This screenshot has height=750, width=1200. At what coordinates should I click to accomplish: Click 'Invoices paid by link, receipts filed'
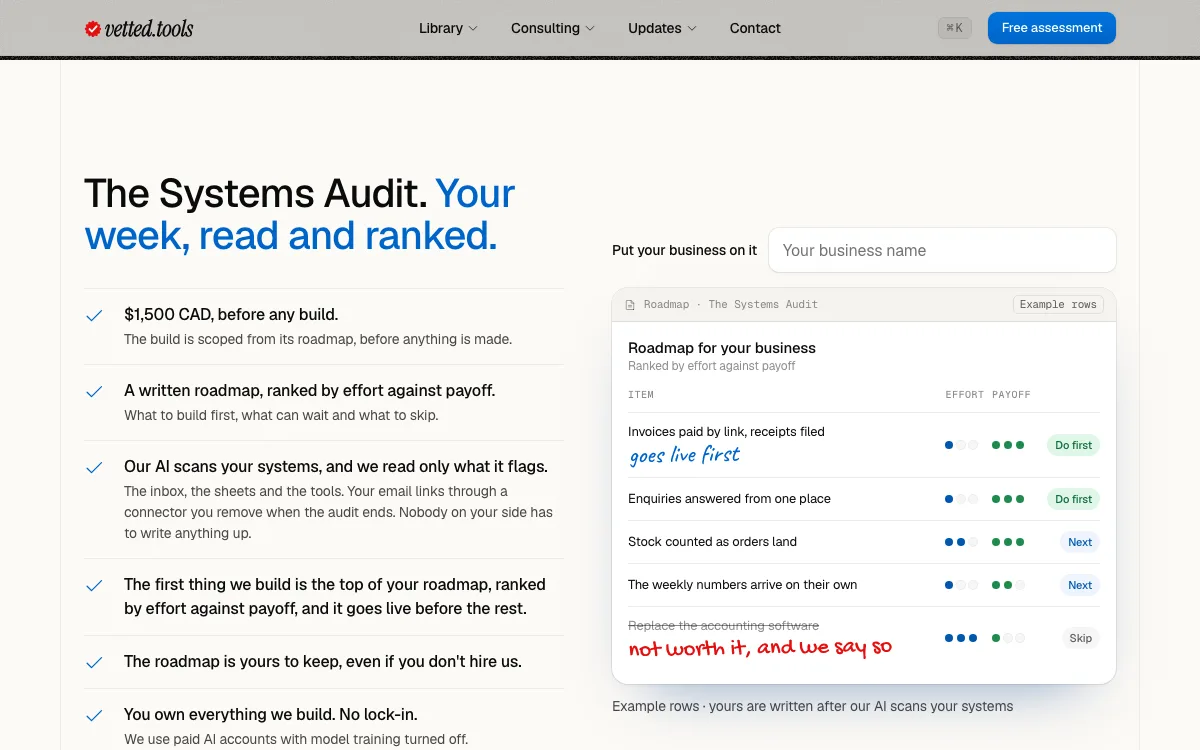[x=726, y=432]
